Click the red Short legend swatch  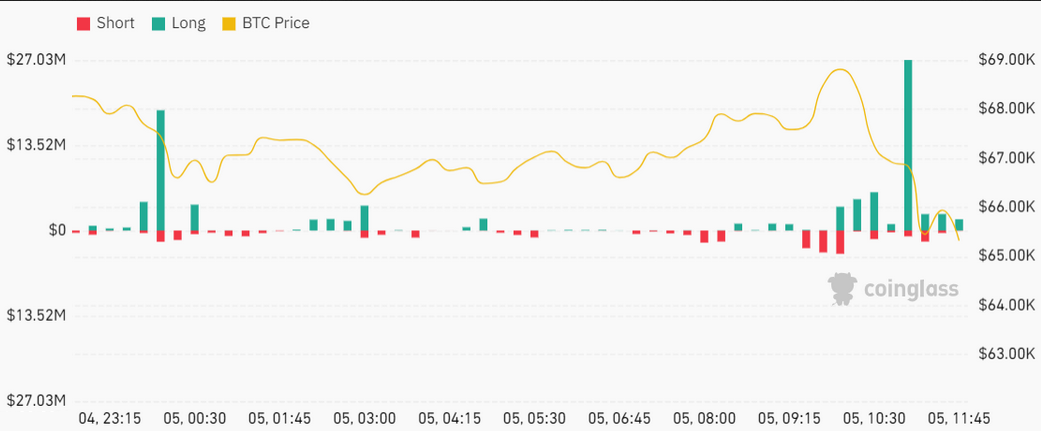click(84, 23)
